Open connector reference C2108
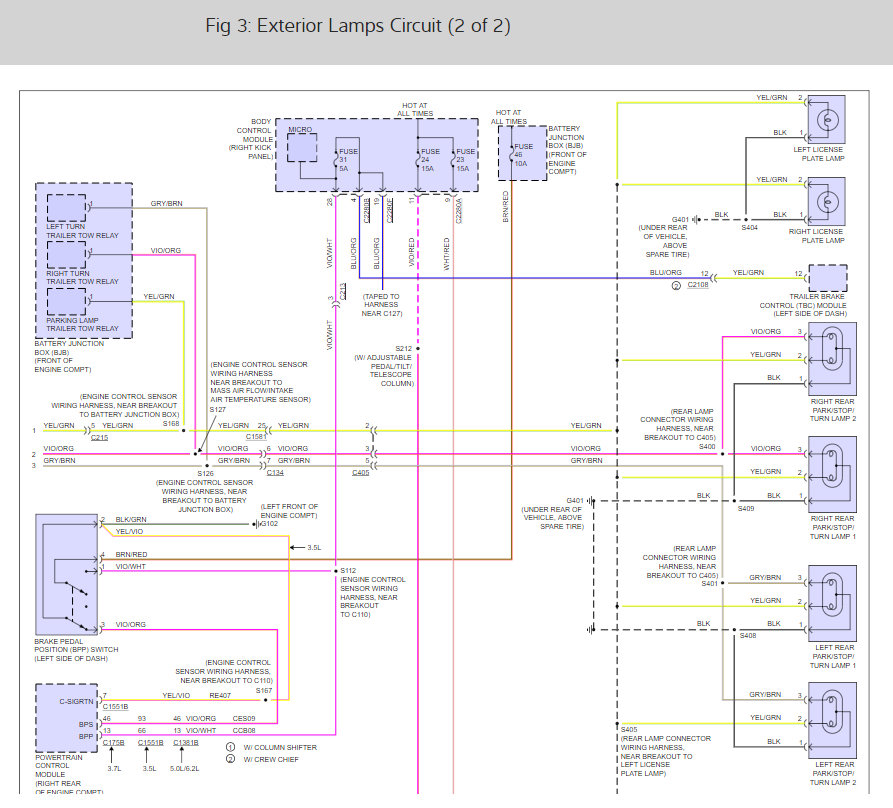The height and width of the screenshot is (808, 893). (698, 285)
